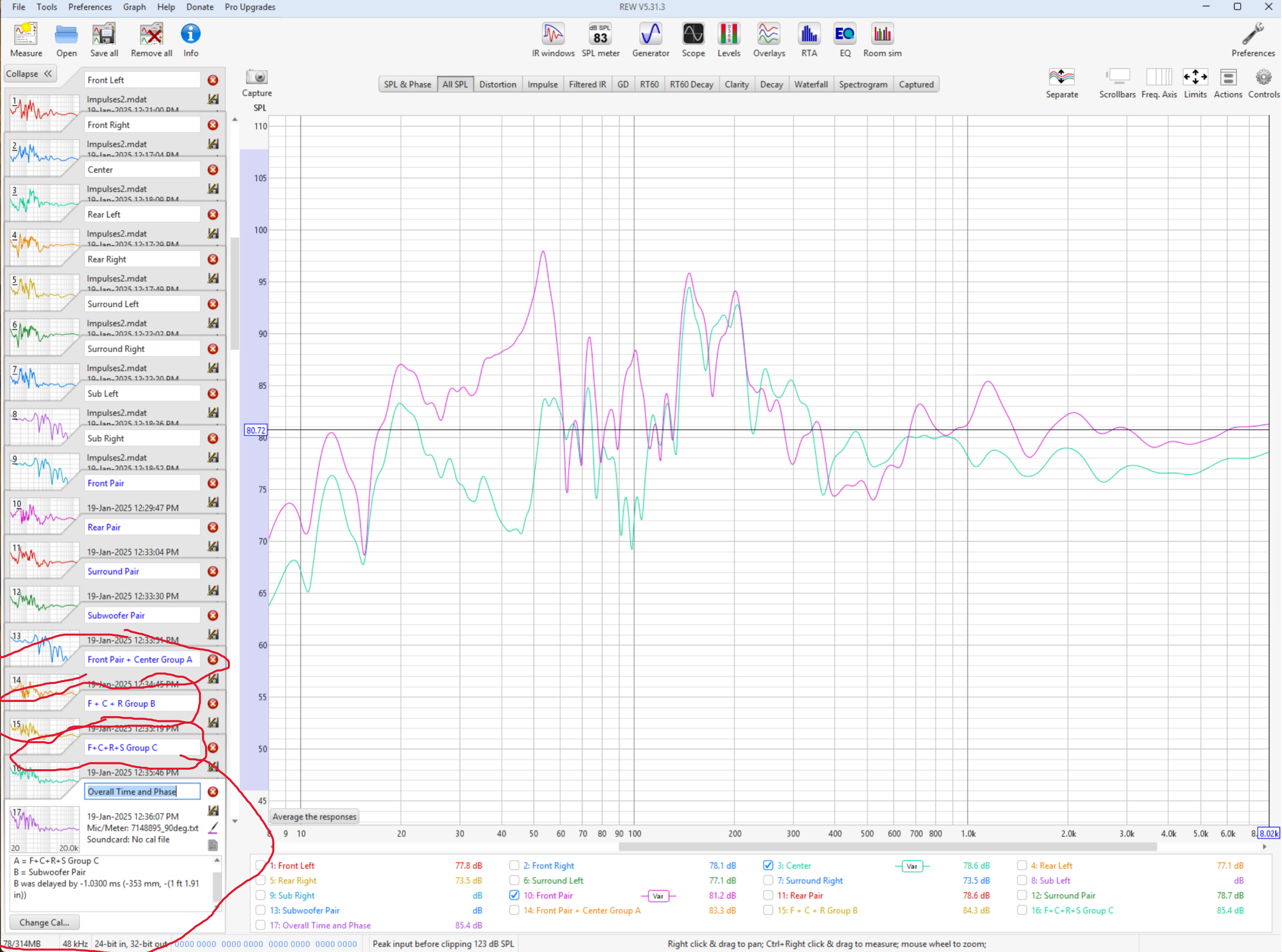1282x952 pixels.
Task: Select the Front Pair measurement thumbnail
Action: (x=44, y=516)
